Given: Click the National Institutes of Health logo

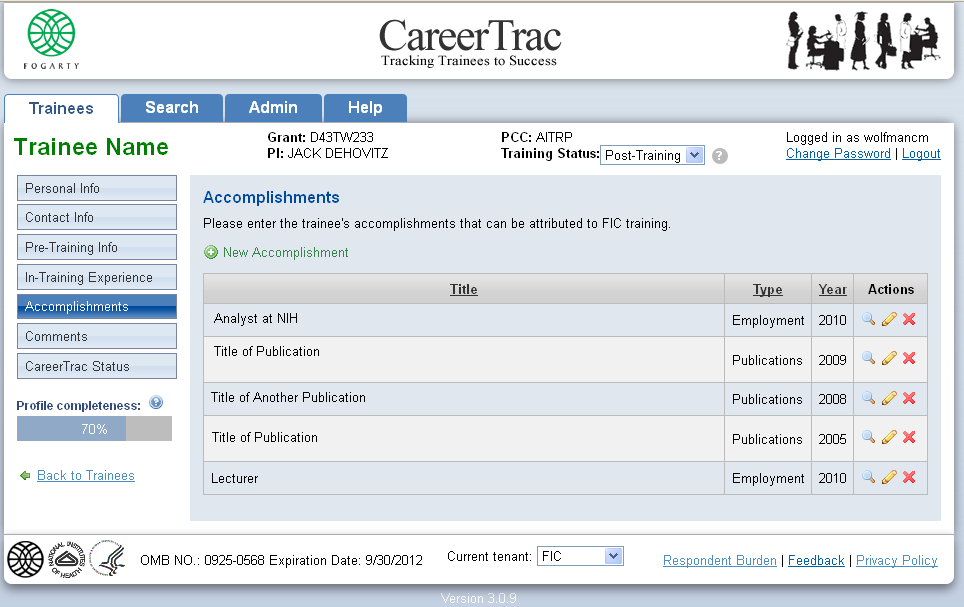Looking at the screenshot, I should pos(66,559).
